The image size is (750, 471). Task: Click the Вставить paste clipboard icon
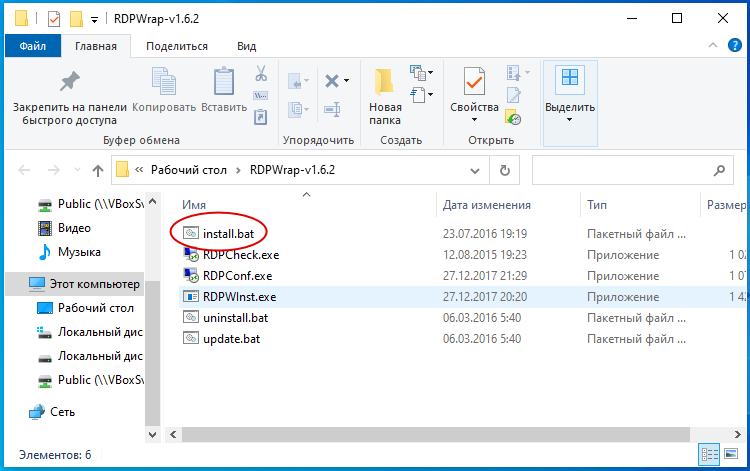tap(224, 81)
